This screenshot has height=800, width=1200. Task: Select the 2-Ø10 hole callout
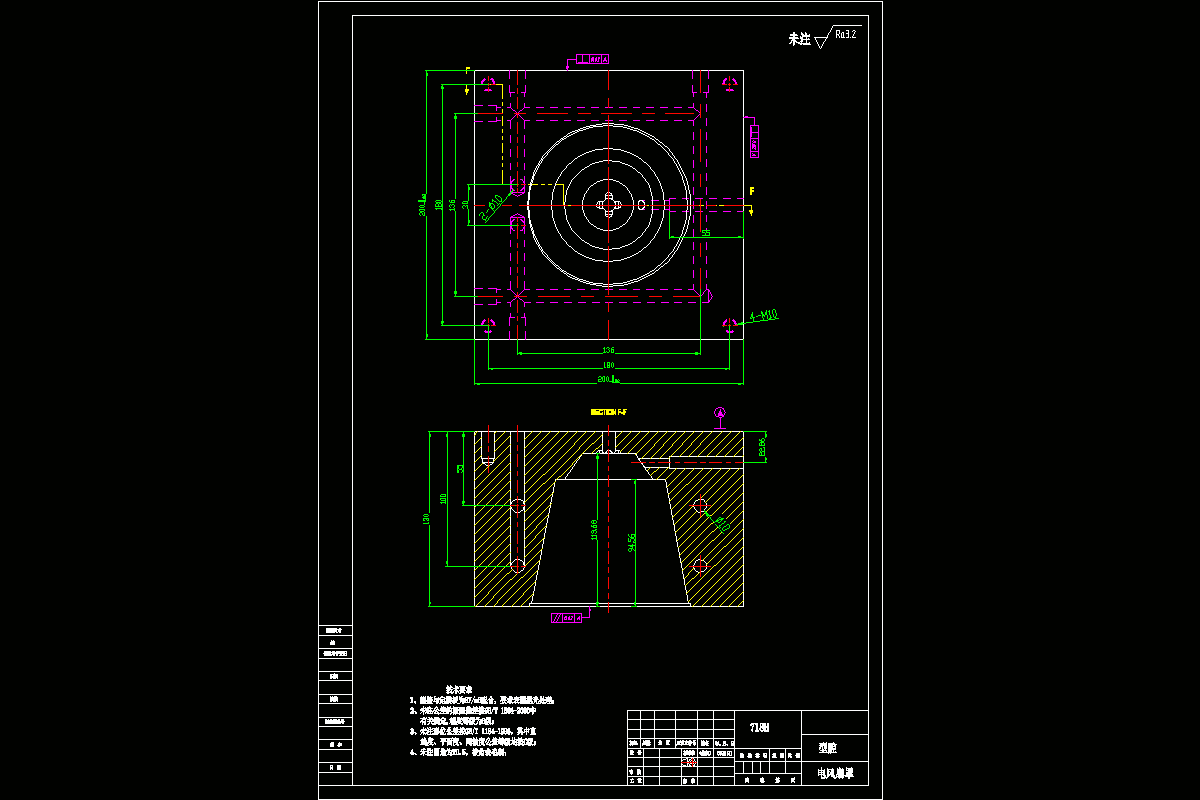click(x=491, y=207)
